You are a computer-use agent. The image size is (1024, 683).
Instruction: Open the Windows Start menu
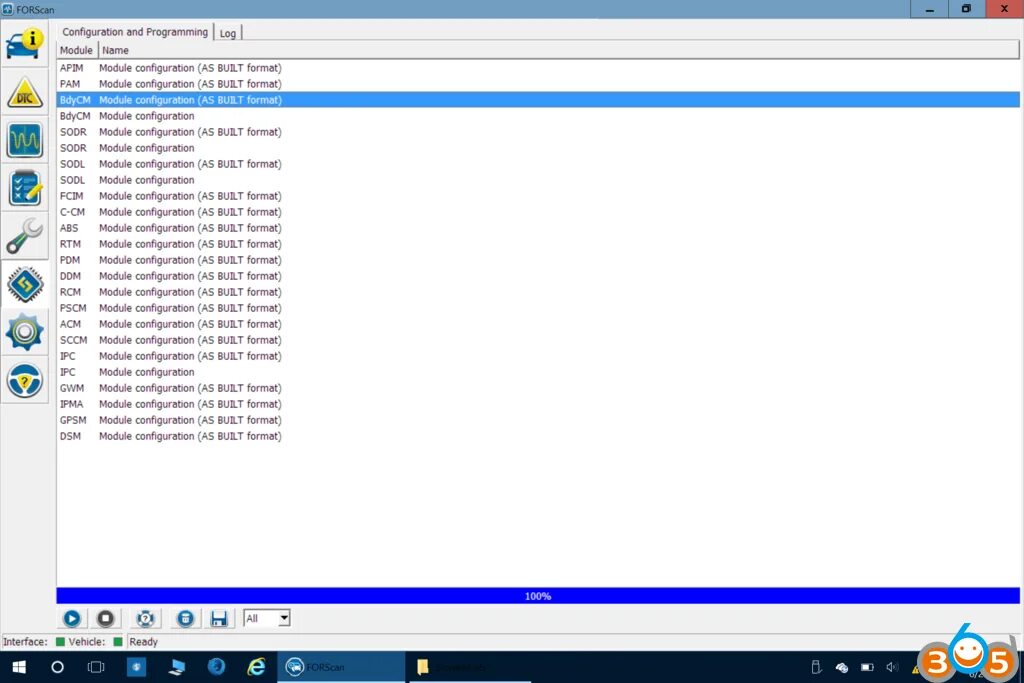point(19,667)
